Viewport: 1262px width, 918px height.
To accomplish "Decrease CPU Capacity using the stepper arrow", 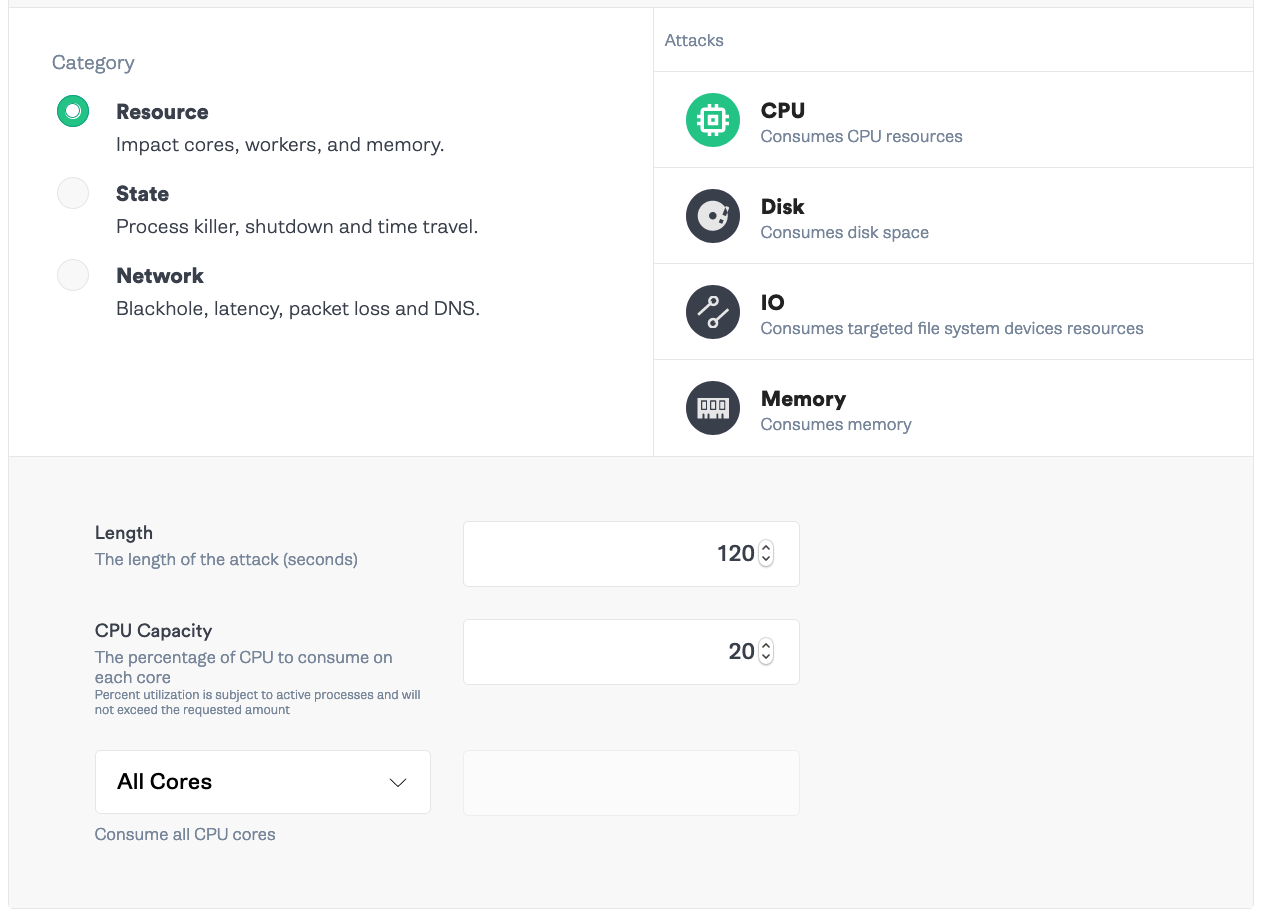I will 765,657.
